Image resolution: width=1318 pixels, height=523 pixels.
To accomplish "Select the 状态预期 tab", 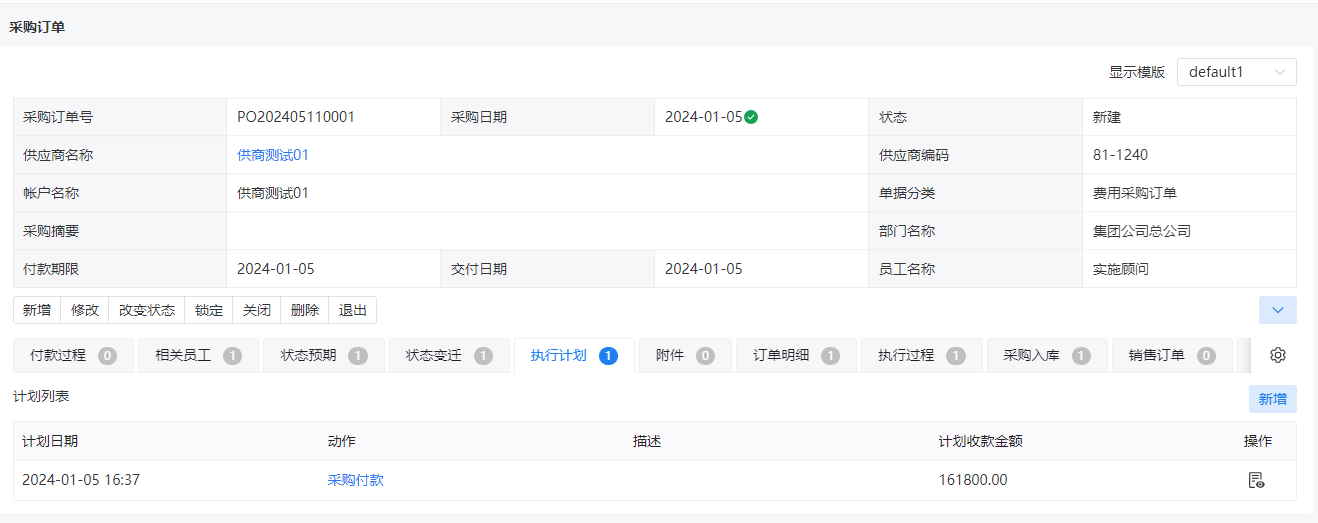I will tap(323, 355).
